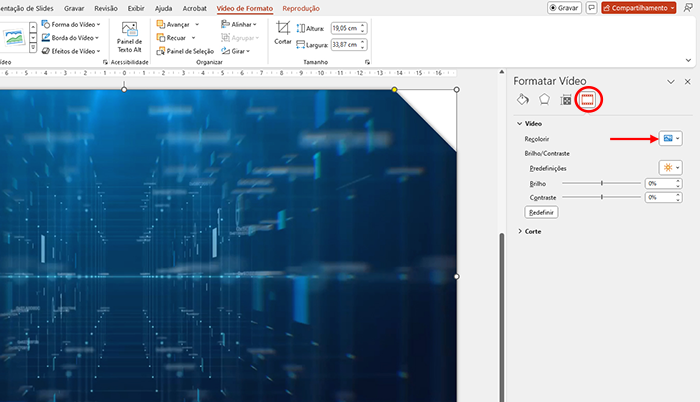
Task: Open the Painel de Seleção
Action: [190, 50]
